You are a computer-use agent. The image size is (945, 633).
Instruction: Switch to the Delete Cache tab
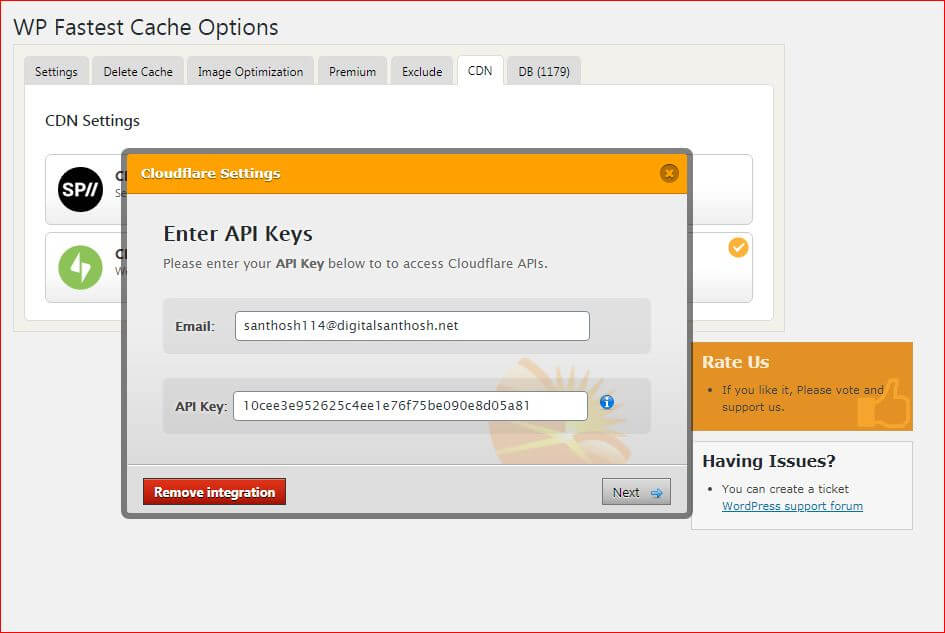coord(138,72)
